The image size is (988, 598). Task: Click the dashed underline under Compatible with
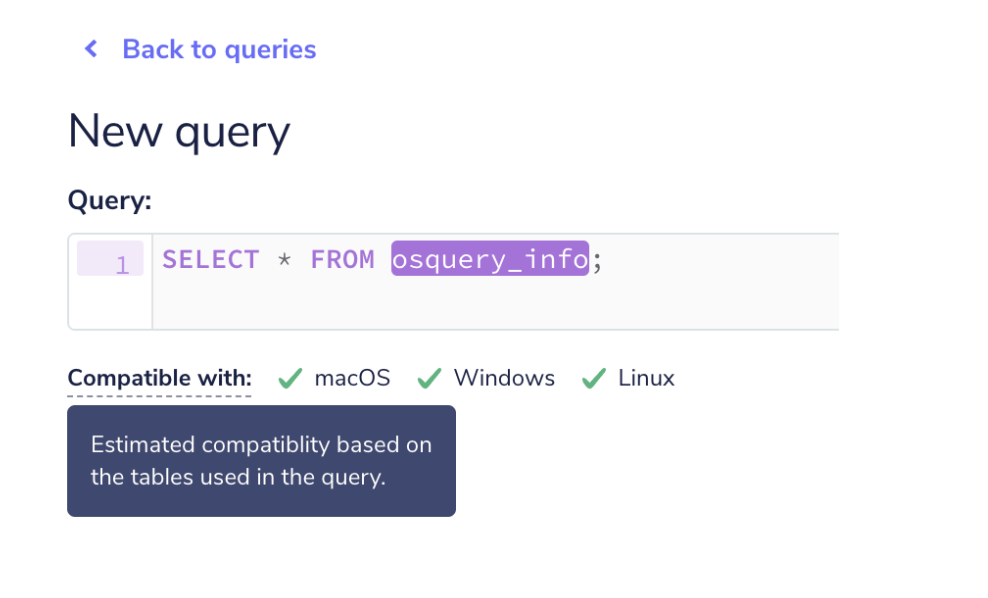tap(159, 393)
